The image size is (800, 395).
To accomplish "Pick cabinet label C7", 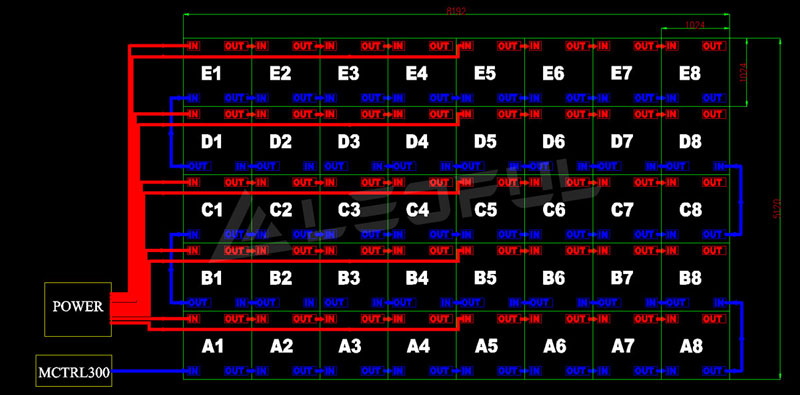I will tap(621, 210).
